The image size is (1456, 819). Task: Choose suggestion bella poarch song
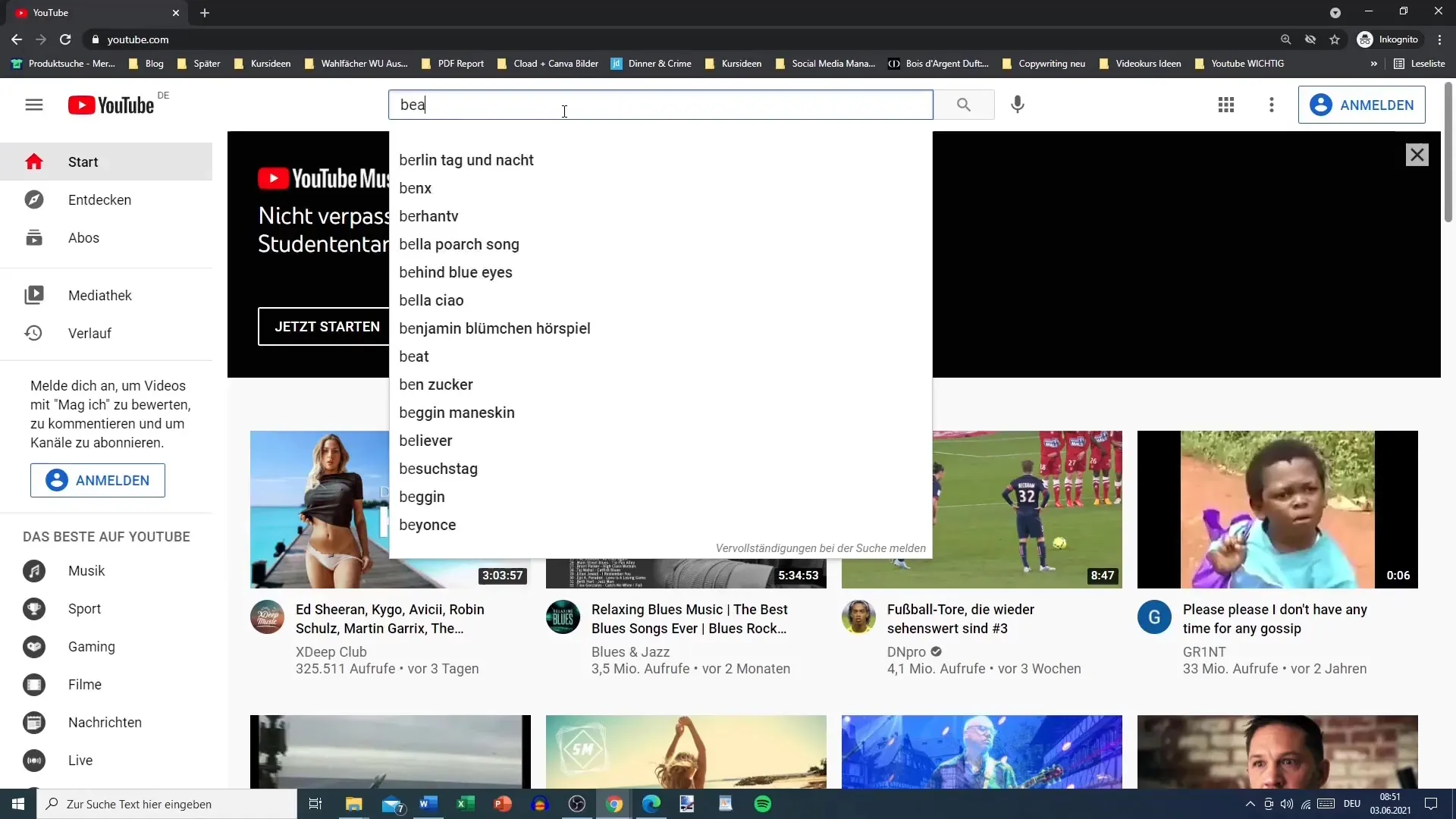tap(661, 244)
